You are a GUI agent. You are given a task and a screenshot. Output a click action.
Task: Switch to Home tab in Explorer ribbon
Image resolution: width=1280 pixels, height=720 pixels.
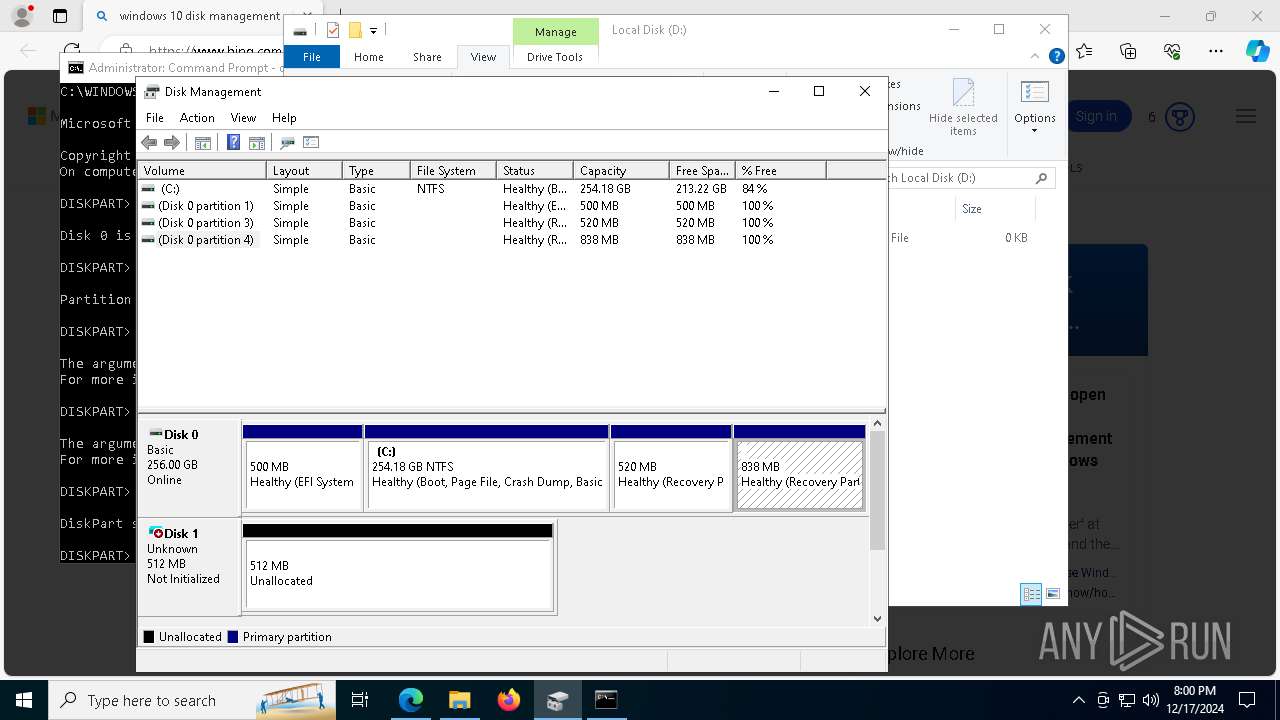[x=369, y=57]
